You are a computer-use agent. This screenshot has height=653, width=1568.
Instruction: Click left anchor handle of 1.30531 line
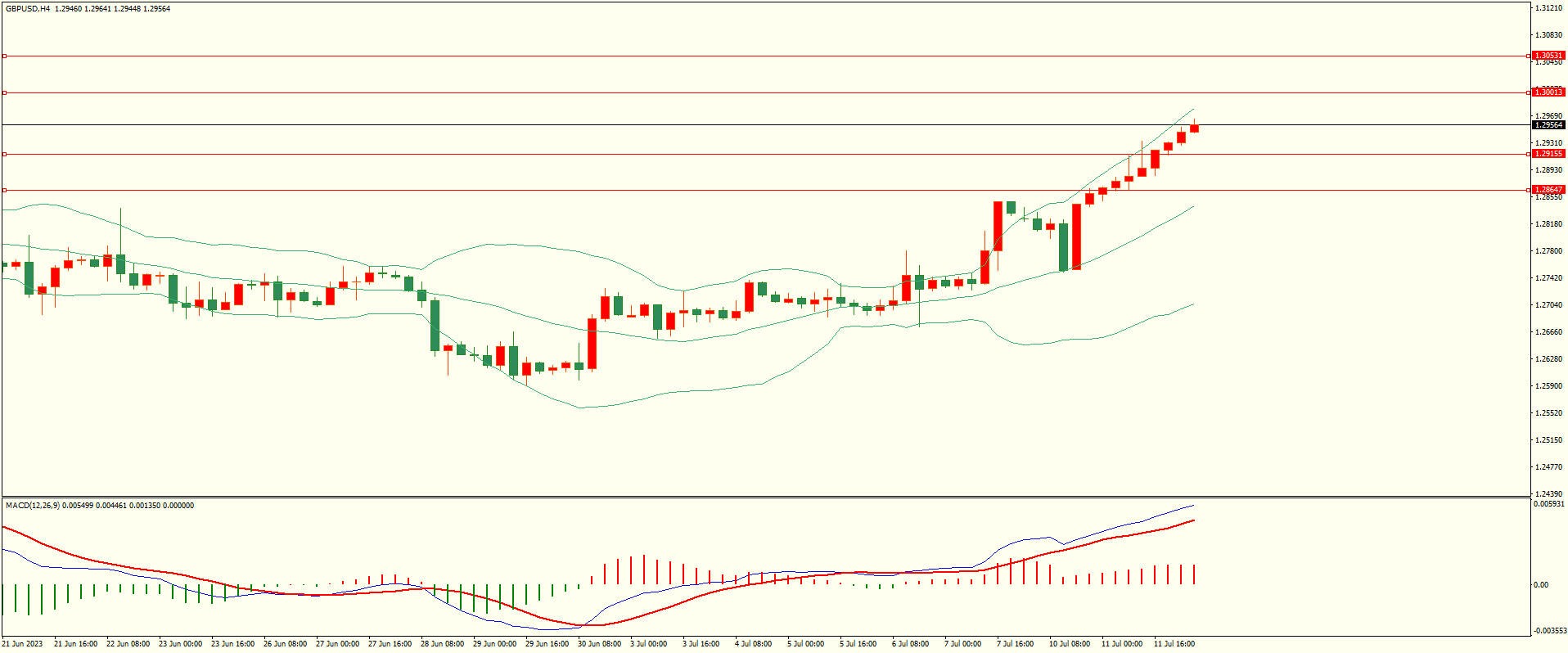4,56
